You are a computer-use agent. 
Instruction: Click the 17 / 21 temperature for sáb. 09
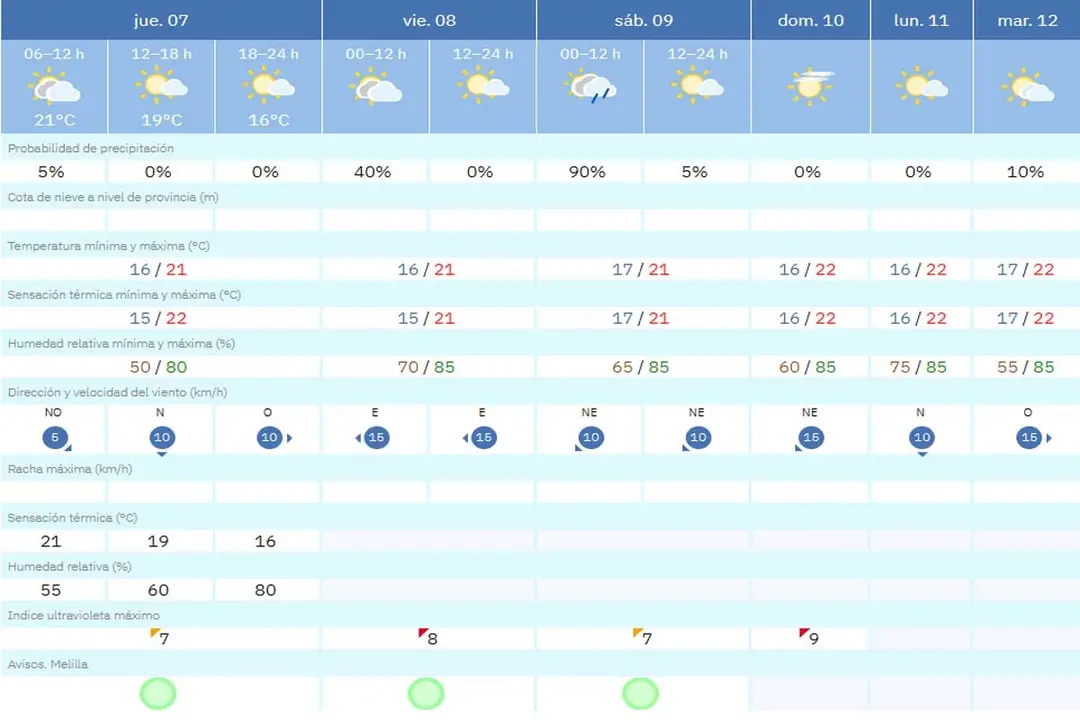coord(641,269)
